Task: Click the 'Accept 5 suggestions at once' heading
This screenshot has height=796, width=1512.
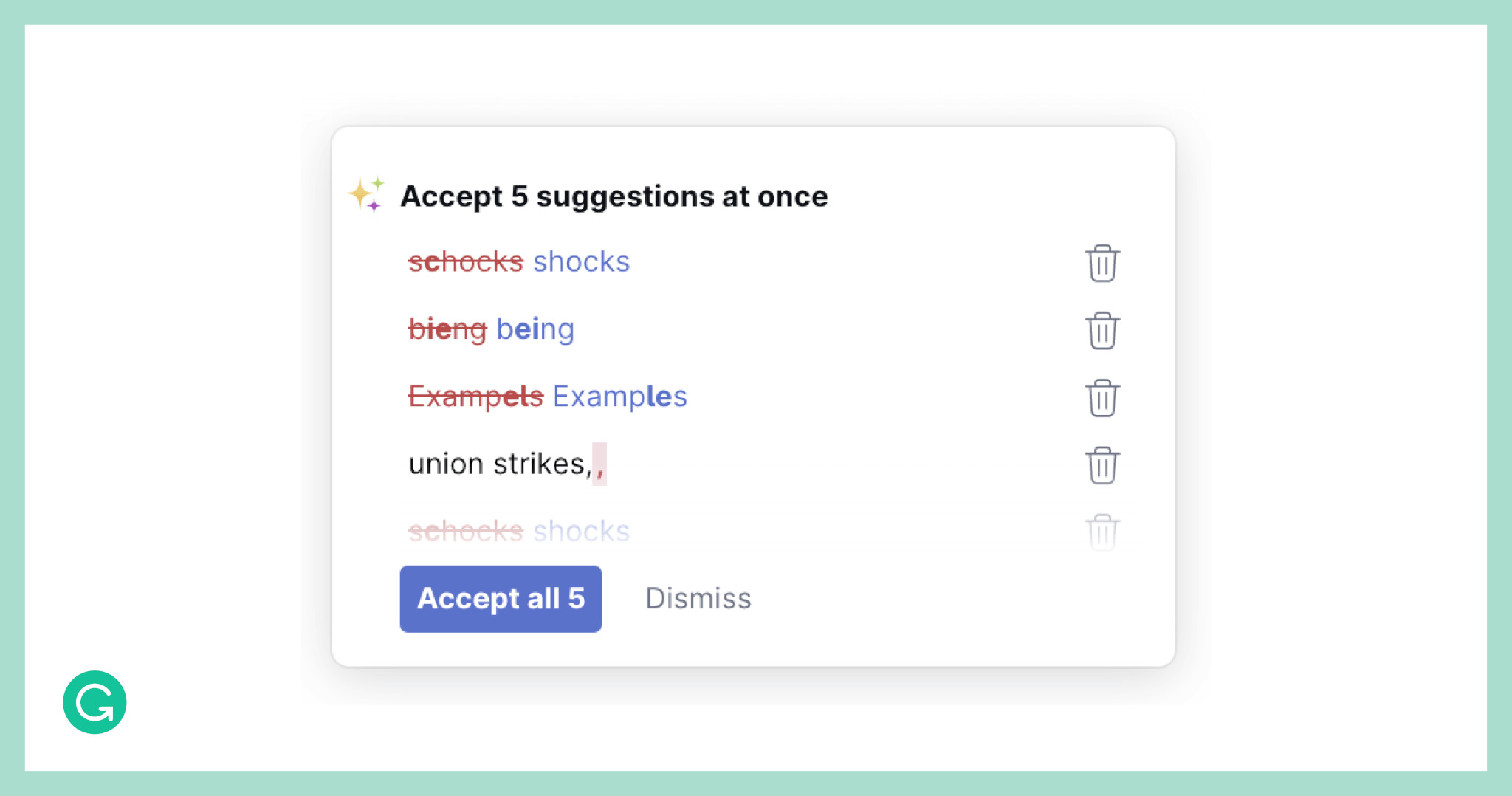Action: pyautogui.click(x=614, y=196)
